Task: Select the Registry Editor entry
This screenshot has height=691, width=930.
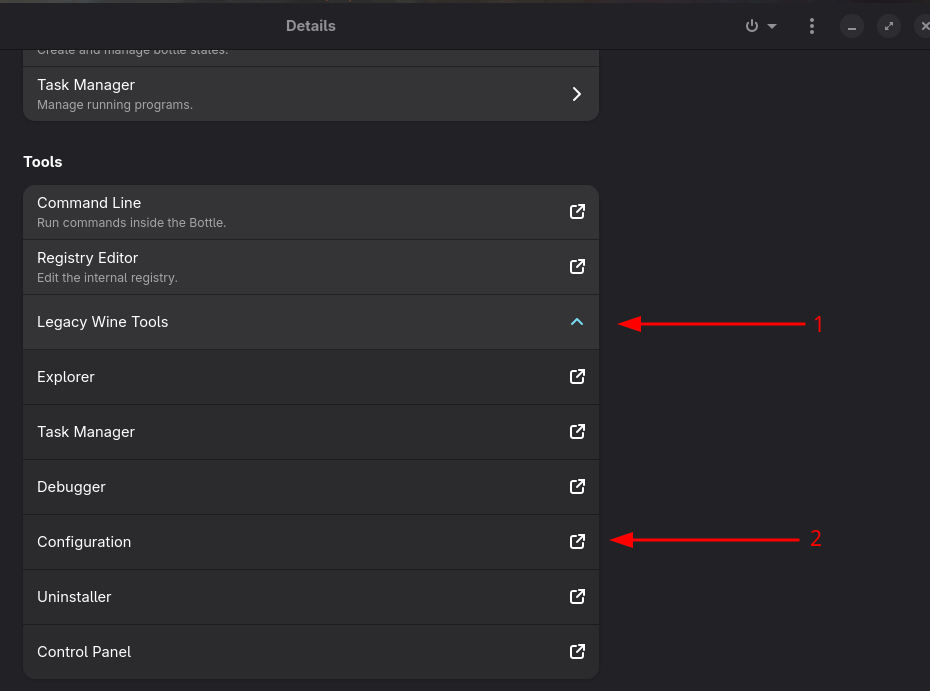Action: (88, 258)
